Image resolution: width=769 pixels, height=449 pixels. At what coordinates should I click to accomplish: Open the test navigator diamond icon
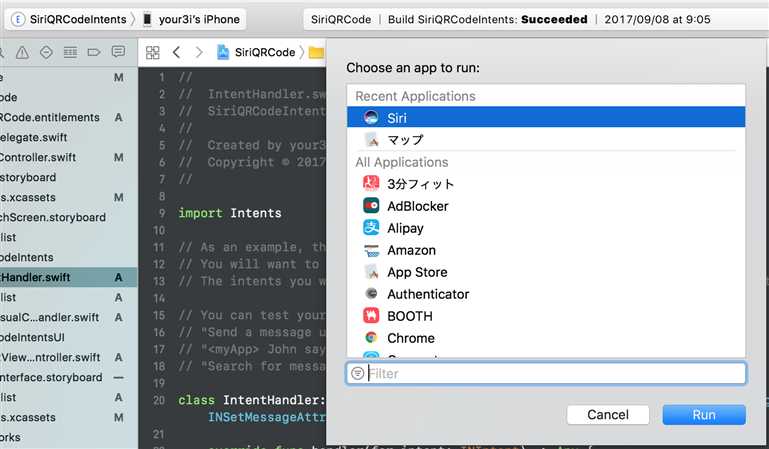pos(46,52)
